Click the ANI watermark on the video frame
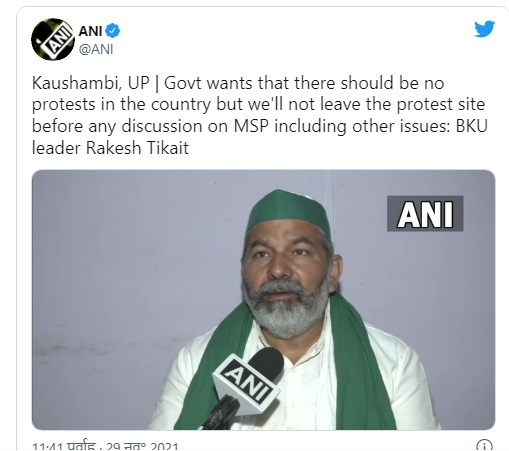The width and height of the screenshot is (509, 451). click(425, 214)
